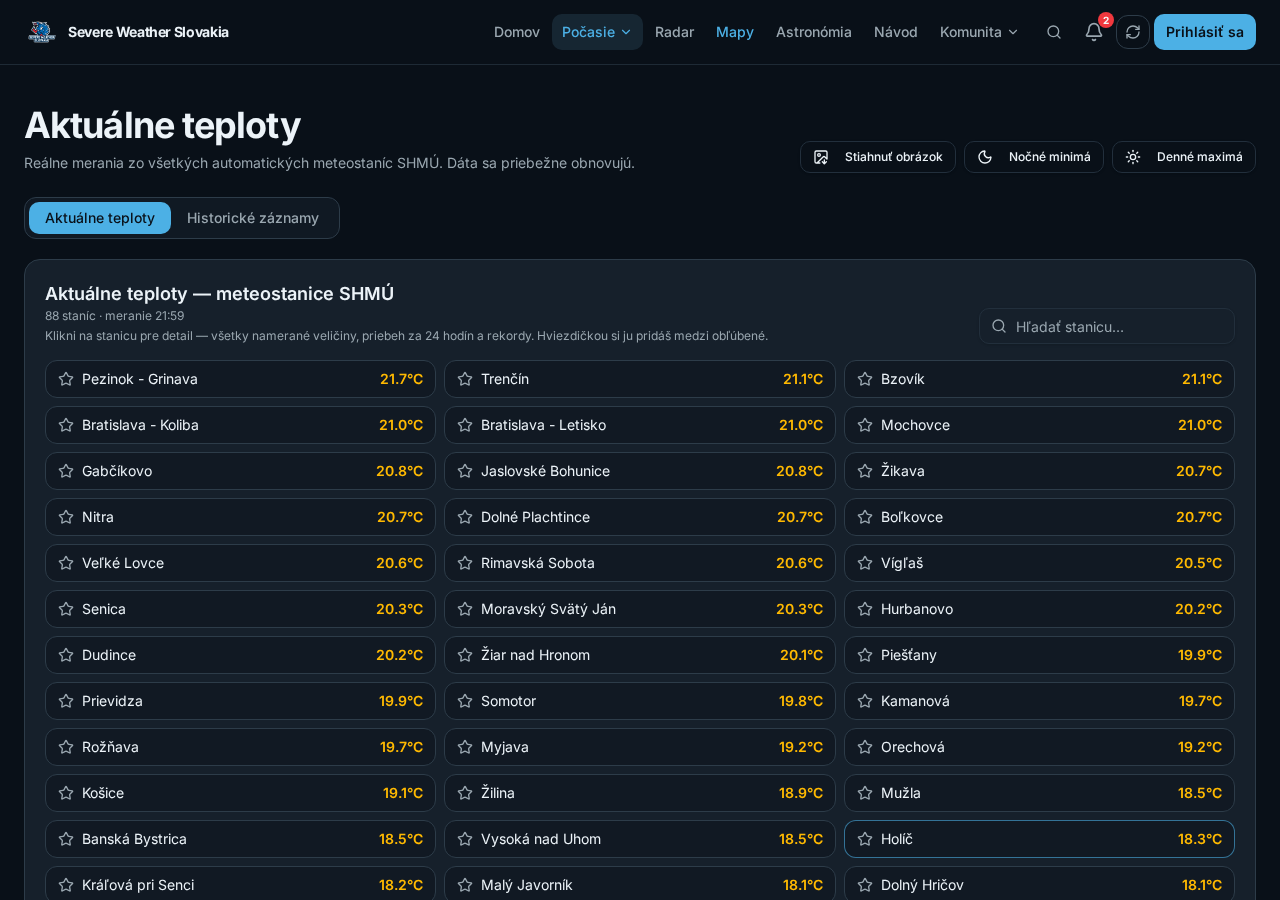Viewport: 1280px width, 900px height.
Task: Switch to the Historické záznamy tab
Action: (x=253, y=218)
